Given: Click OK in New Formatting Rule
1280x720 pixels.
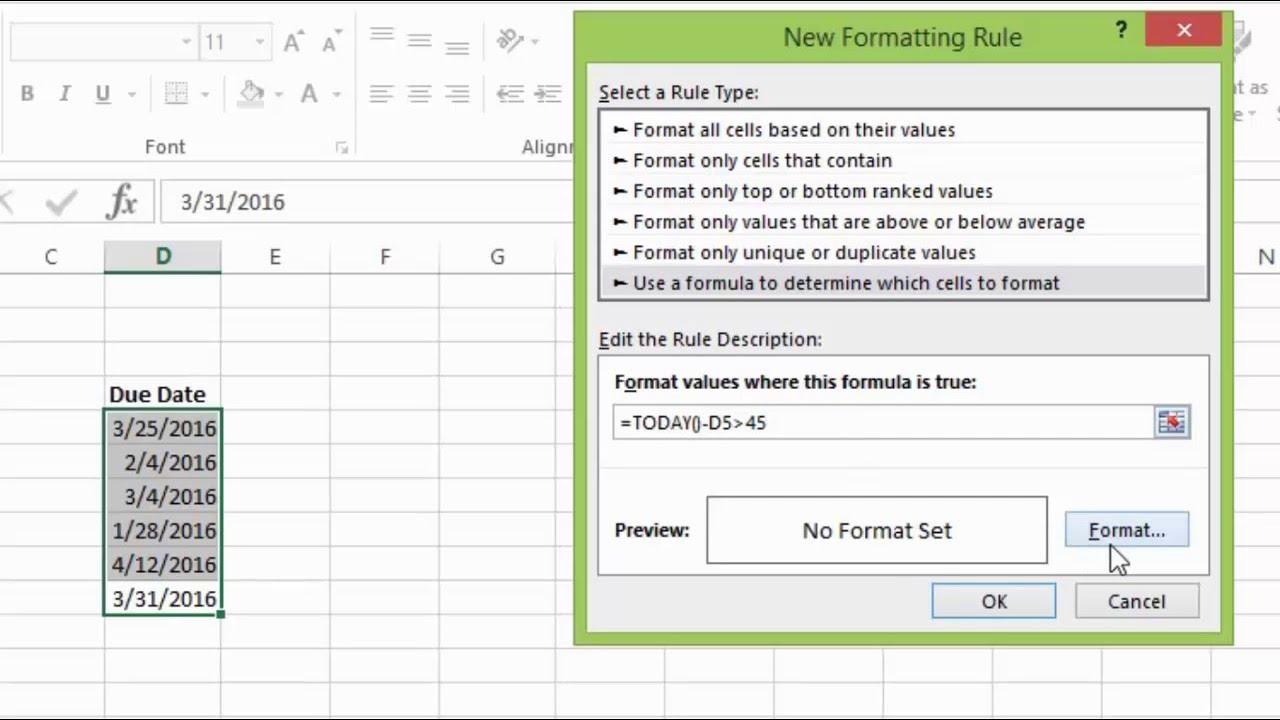Looking at the screenshot, I should tap(993, 601).
